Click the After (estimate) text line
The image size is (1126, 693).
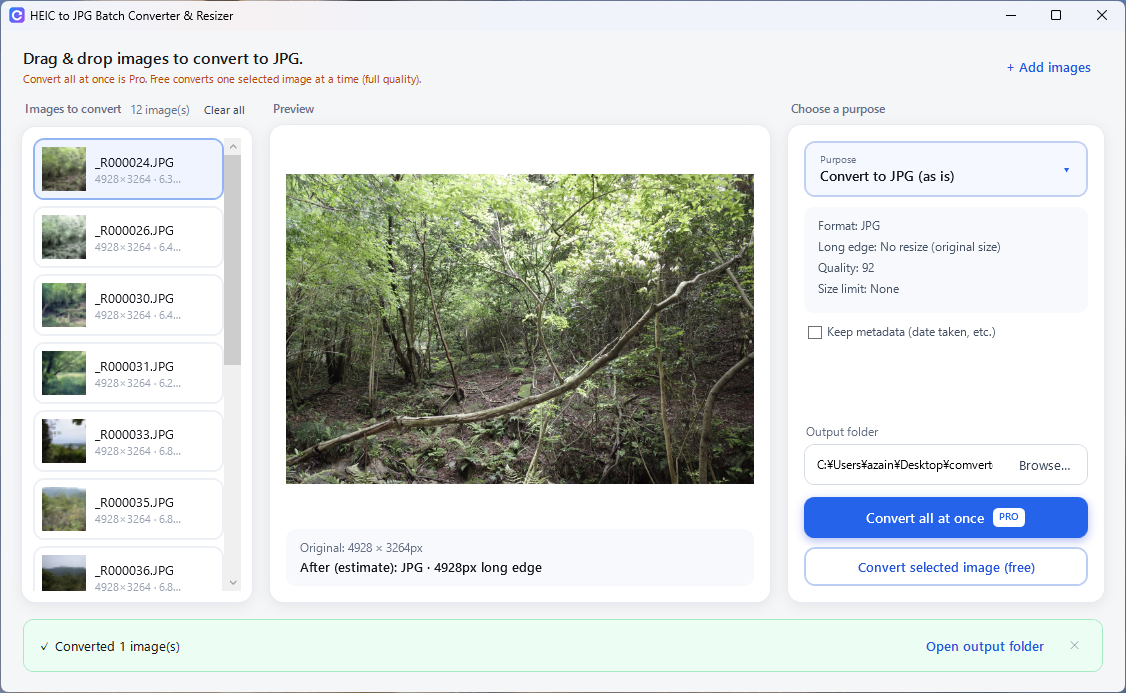[421, 568]
